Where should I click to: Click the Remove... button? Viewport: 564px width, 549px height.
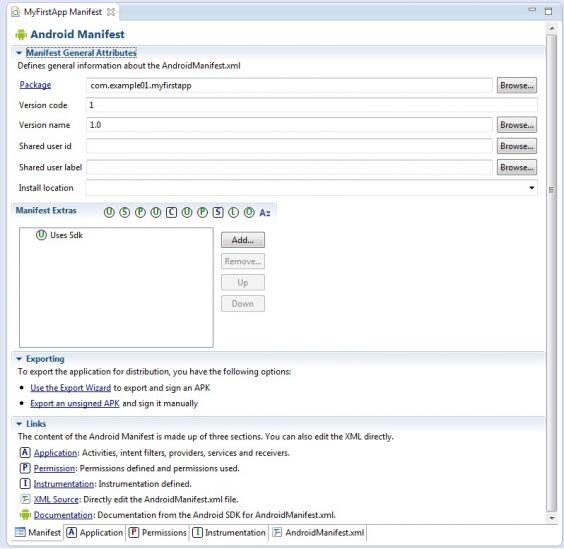[243, 261]
